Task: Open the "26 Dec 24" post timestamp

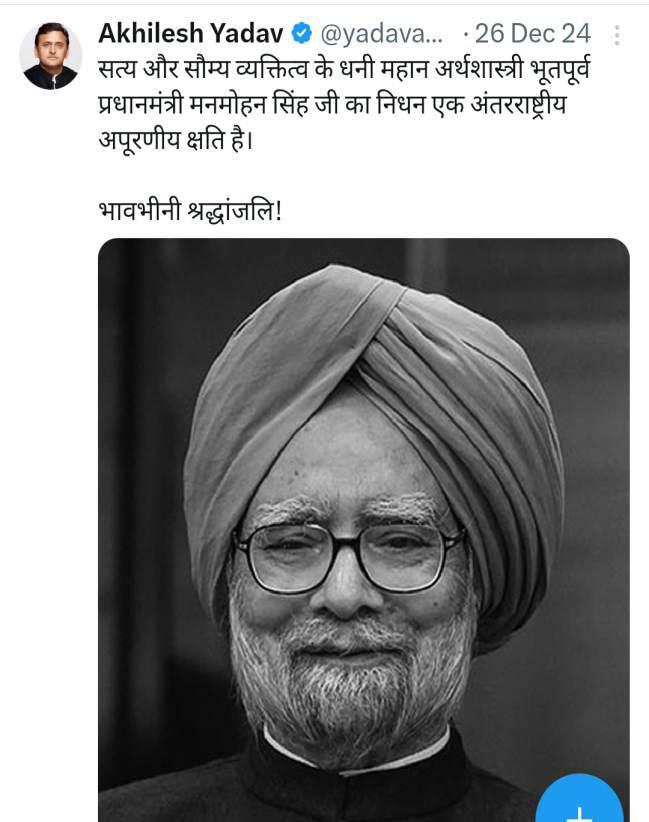Action: pyautogui.click(x=533, y=34)
